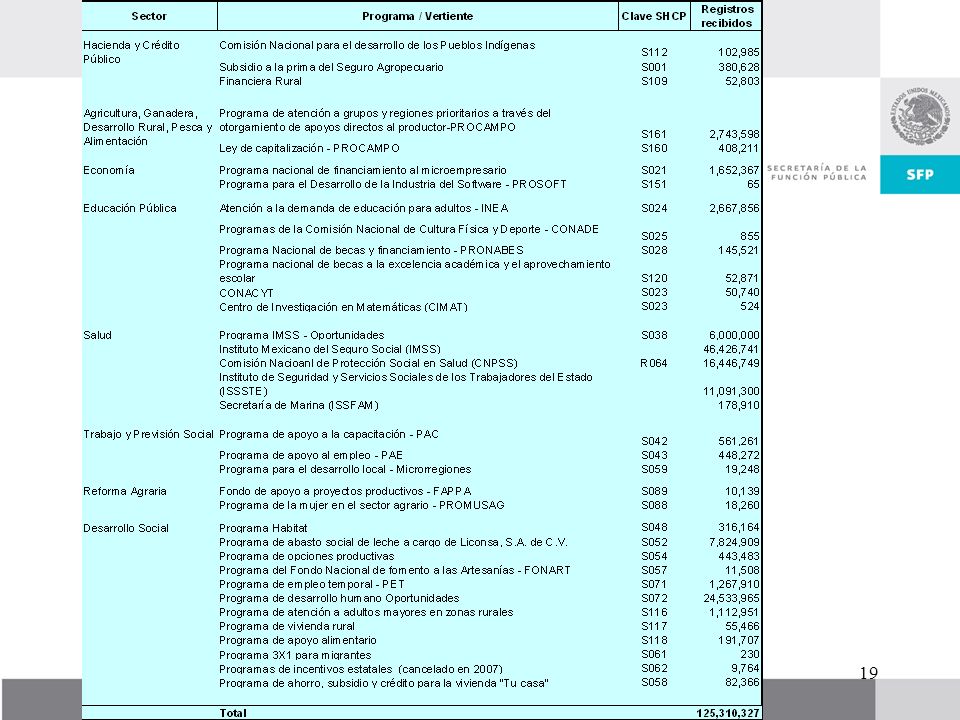Click 'Secretaría de Marina (ISSFAM)' row
960x720 pixels.
(x=299, y=405)
